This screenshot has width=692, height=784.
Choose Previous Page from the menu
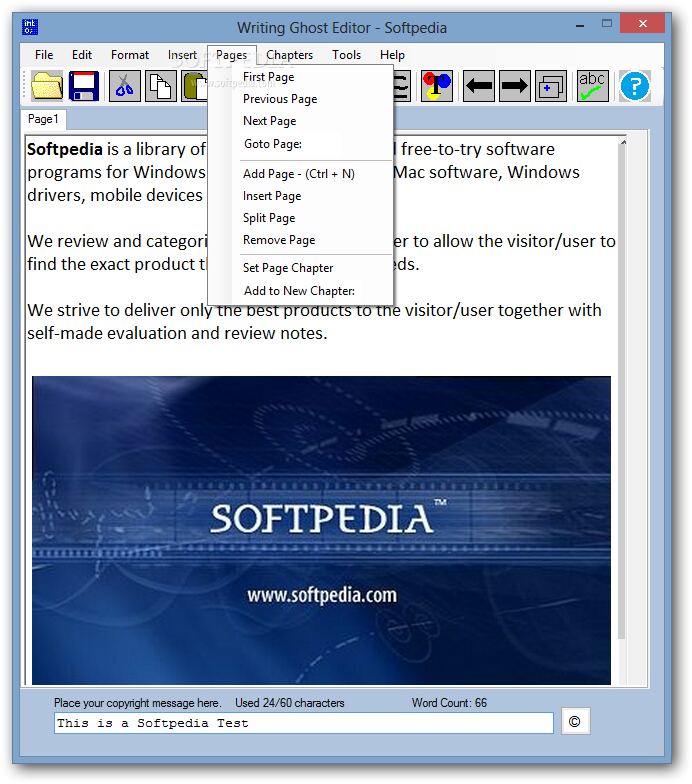pyautogui.click(x=300, y=99)
